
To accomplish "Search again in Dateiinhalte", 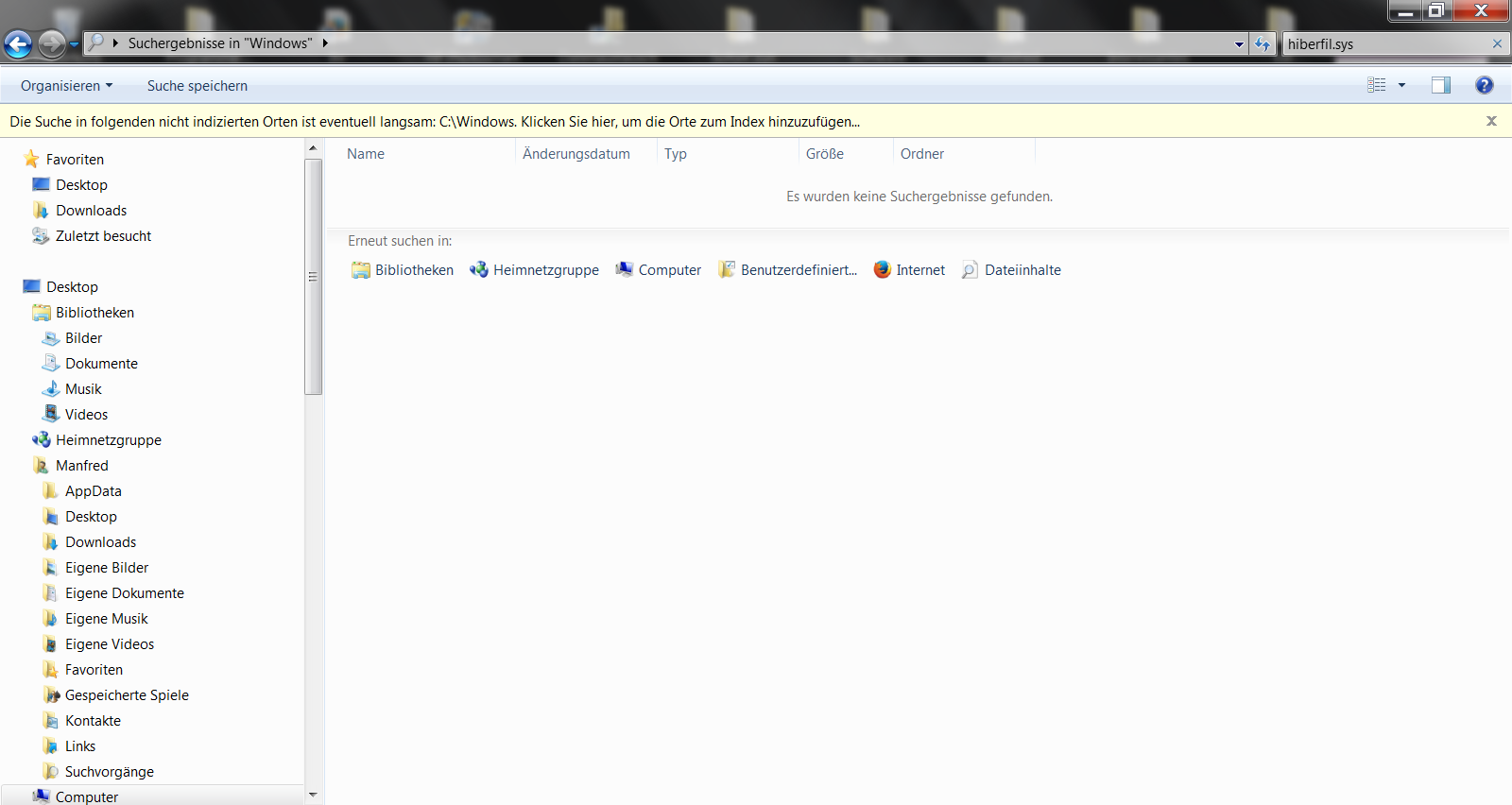I will [1011, 270].
